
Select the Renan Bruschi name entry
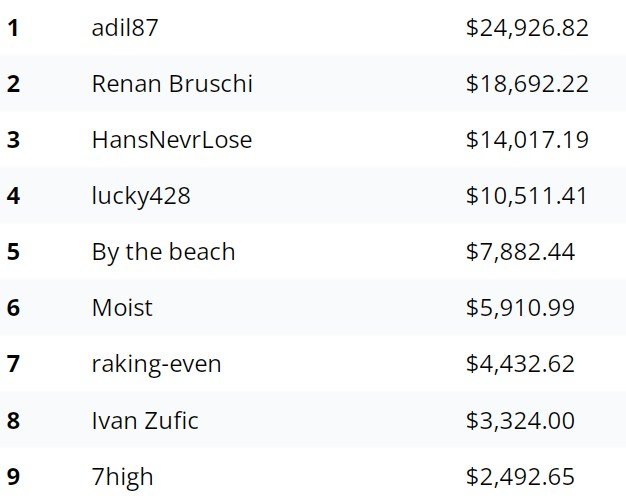(x=171, y=84)
